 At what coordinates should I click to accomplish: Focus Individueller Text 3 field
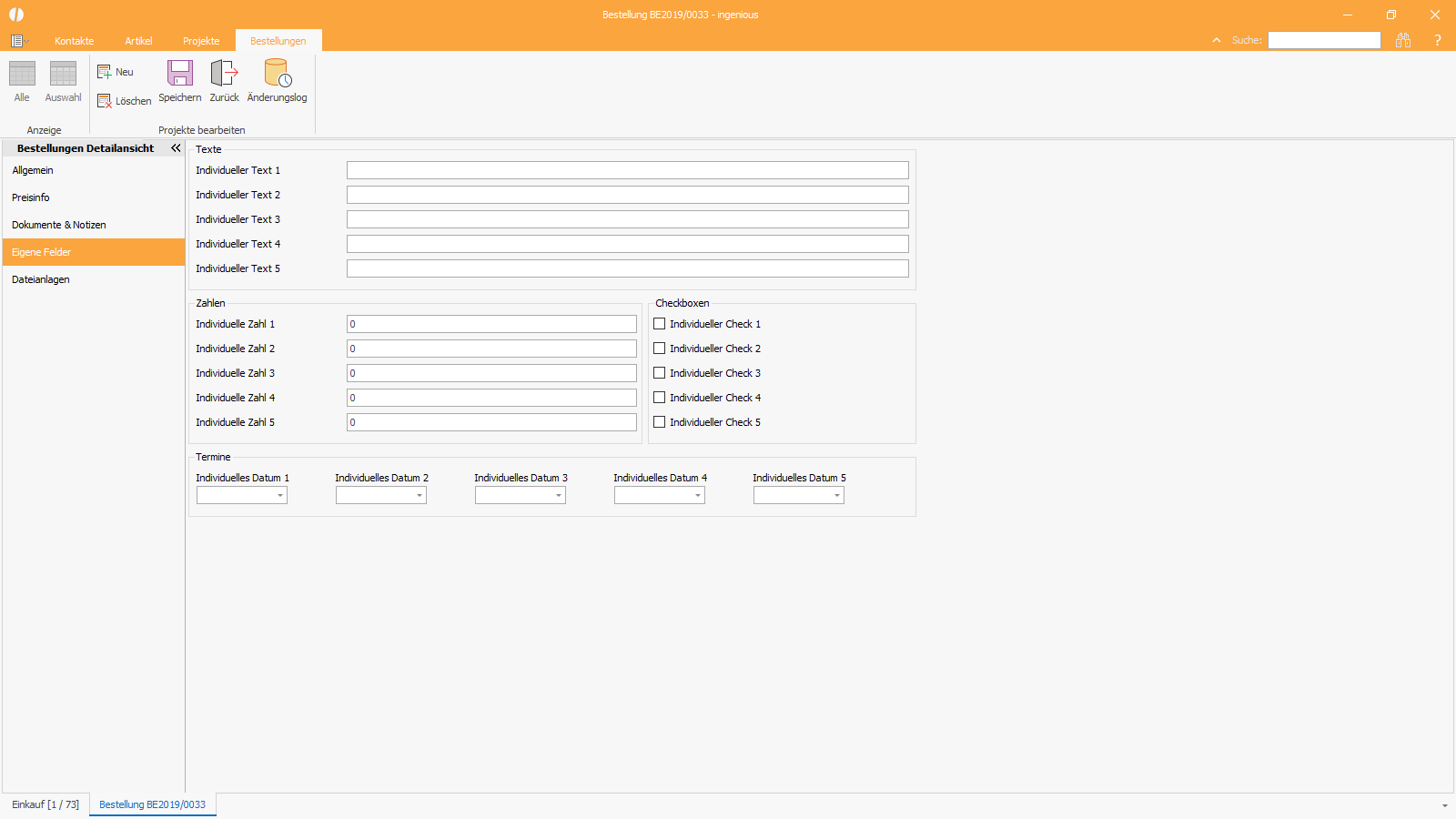coord(628,219)
